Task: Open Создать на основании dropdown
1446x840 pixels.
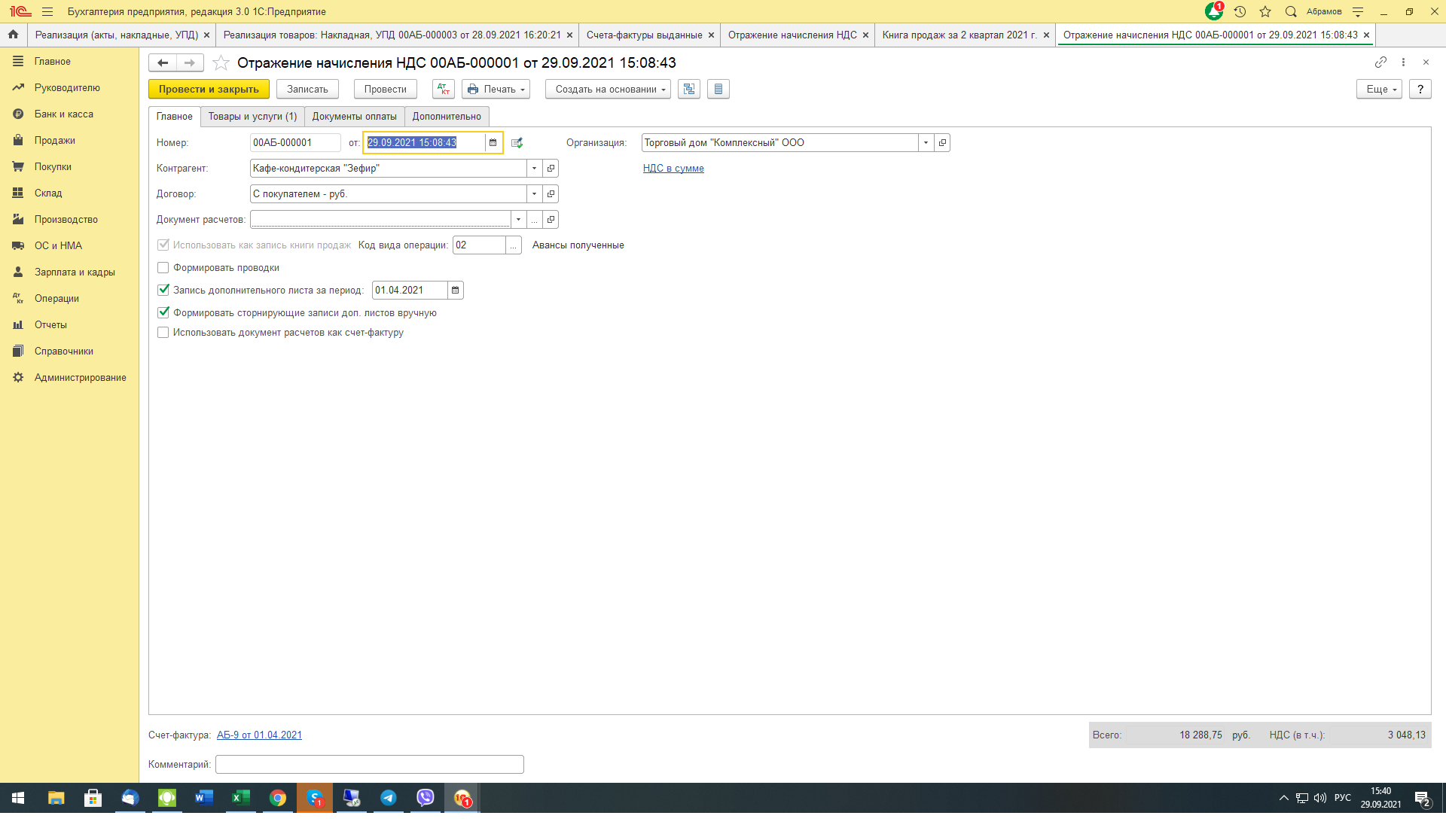Action: [609, 89]
